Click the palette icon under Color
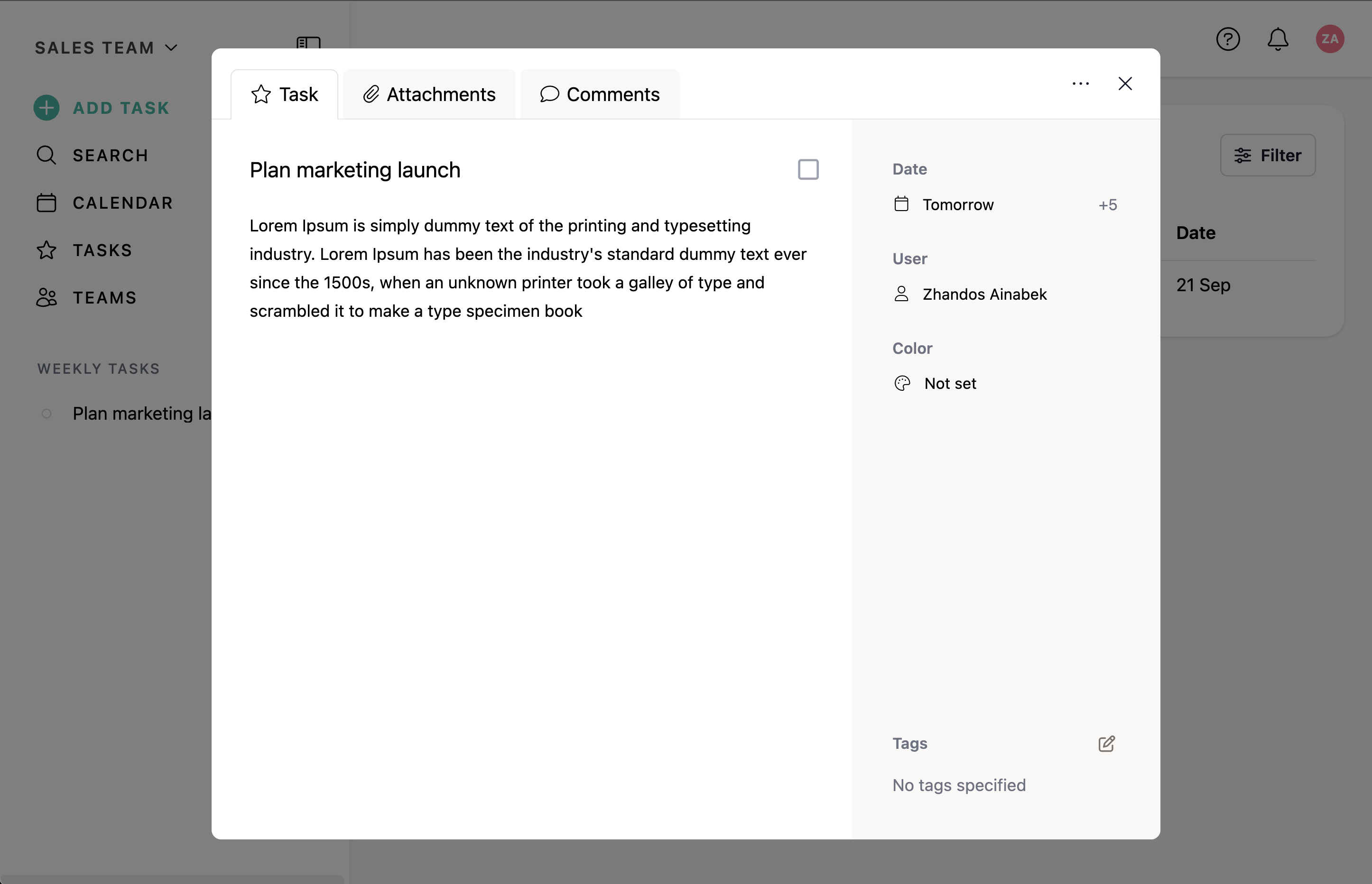 click(902, 384)
